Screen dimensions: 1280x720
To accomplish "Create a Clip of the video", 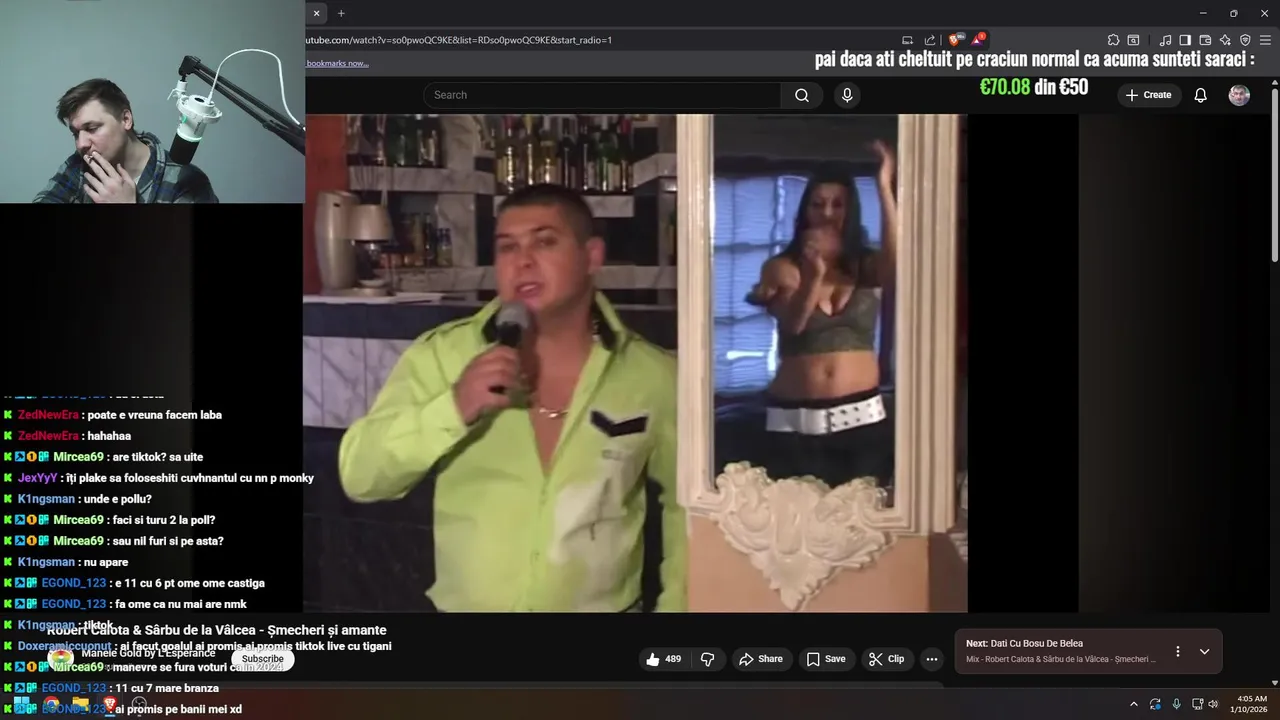I will [x=886, y=659].
